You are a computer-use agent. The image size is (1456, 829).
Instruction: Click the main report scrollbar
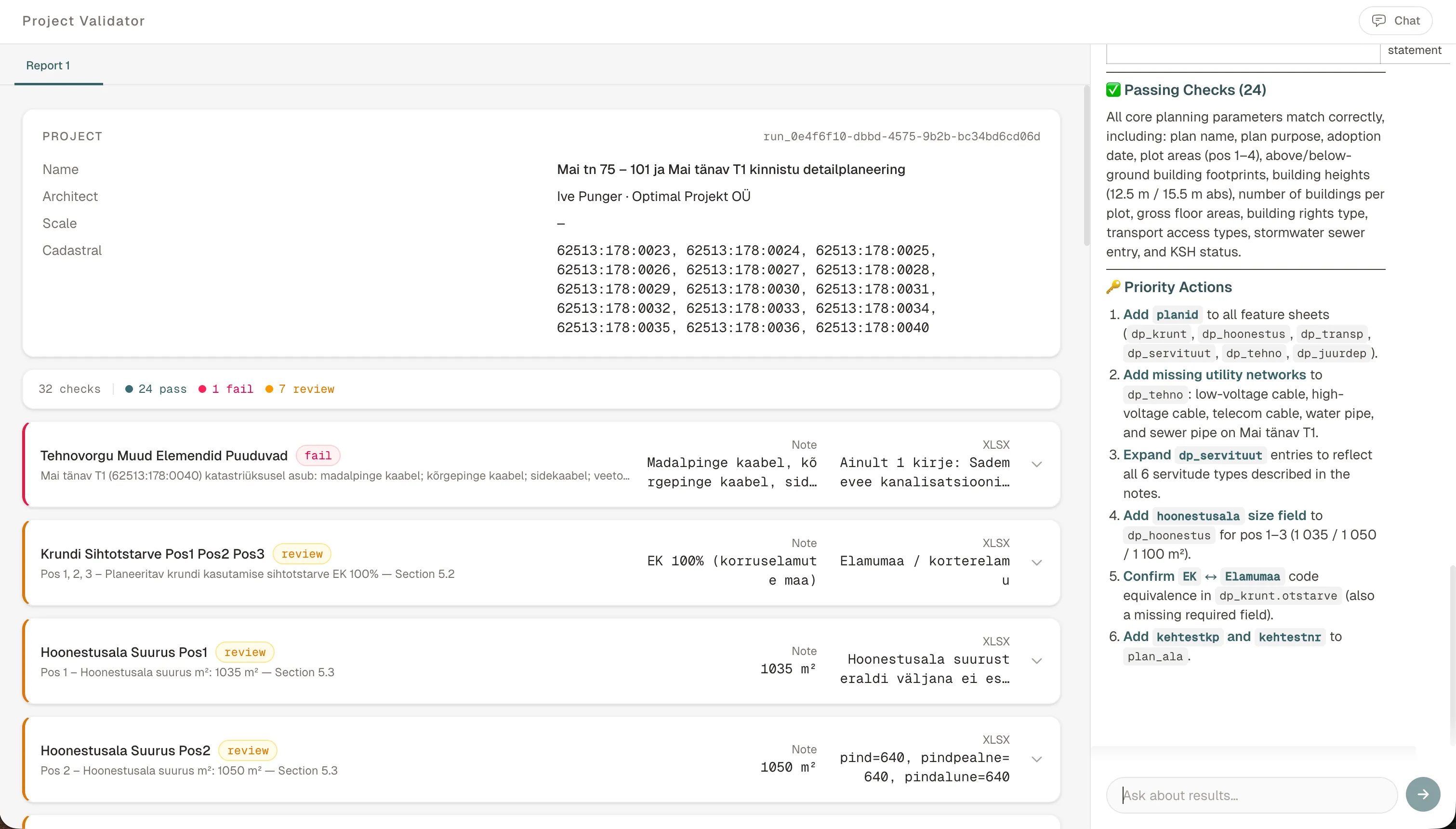[1086, 165]
